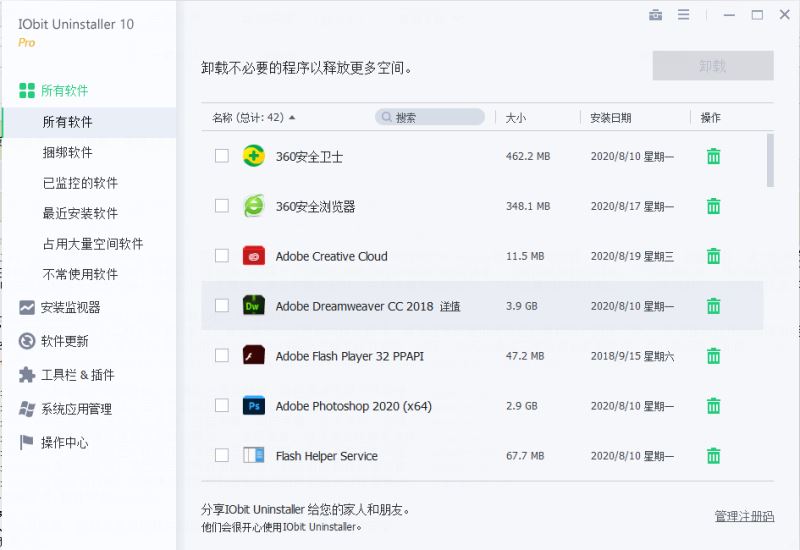This screenshot has height=550, width=800.
Task: Click the toolbox briefcase icon in title bar
Action: pos(656,15)
